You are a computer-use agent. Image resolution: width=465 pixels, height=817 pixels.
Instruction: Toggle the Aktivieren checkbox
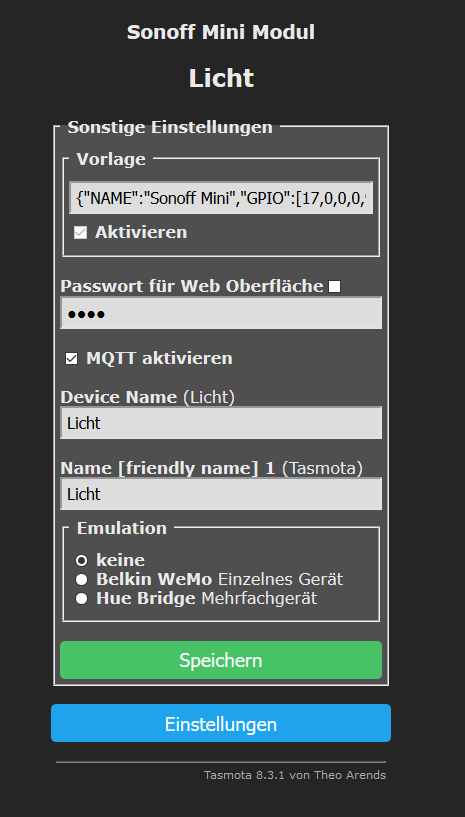(80, 232)
